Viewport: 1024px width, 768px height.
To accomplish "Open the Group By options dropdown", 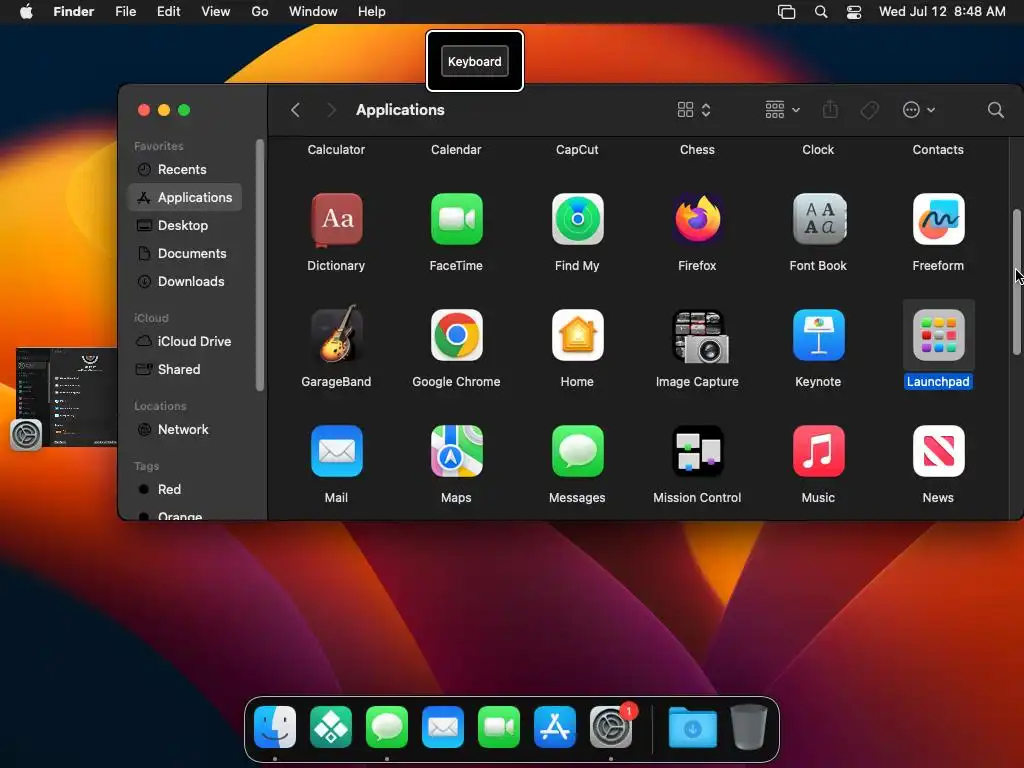I will tap(782, 110).
